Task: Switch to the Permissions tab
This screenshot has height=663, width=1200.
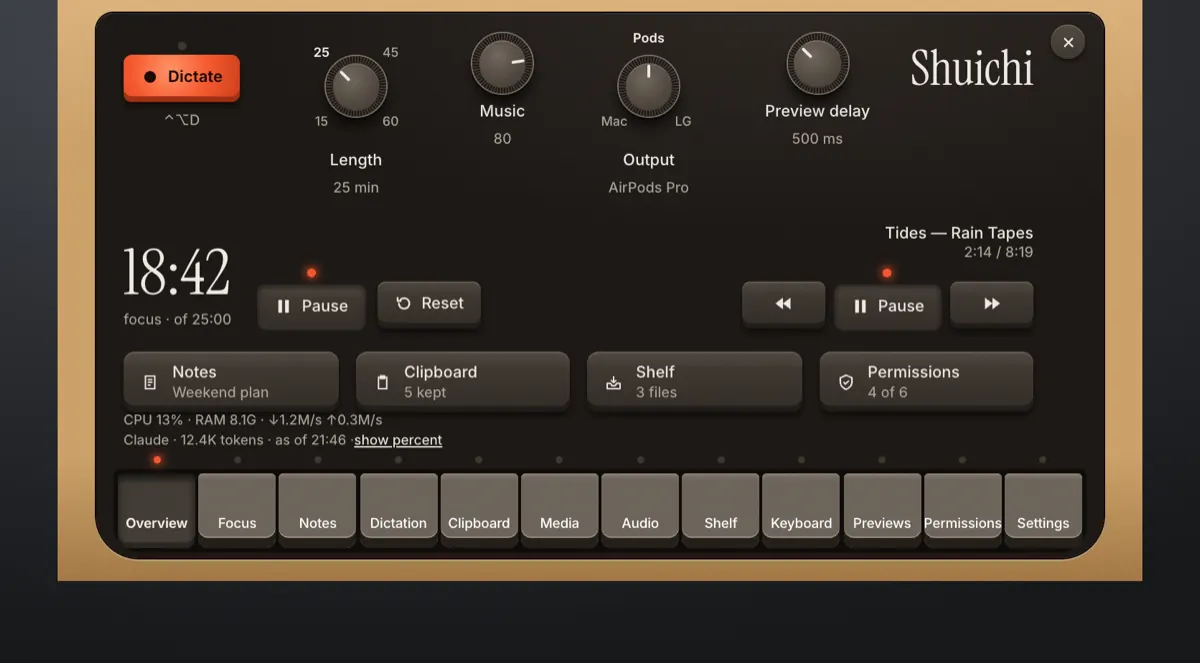Action: coord(962,509)
